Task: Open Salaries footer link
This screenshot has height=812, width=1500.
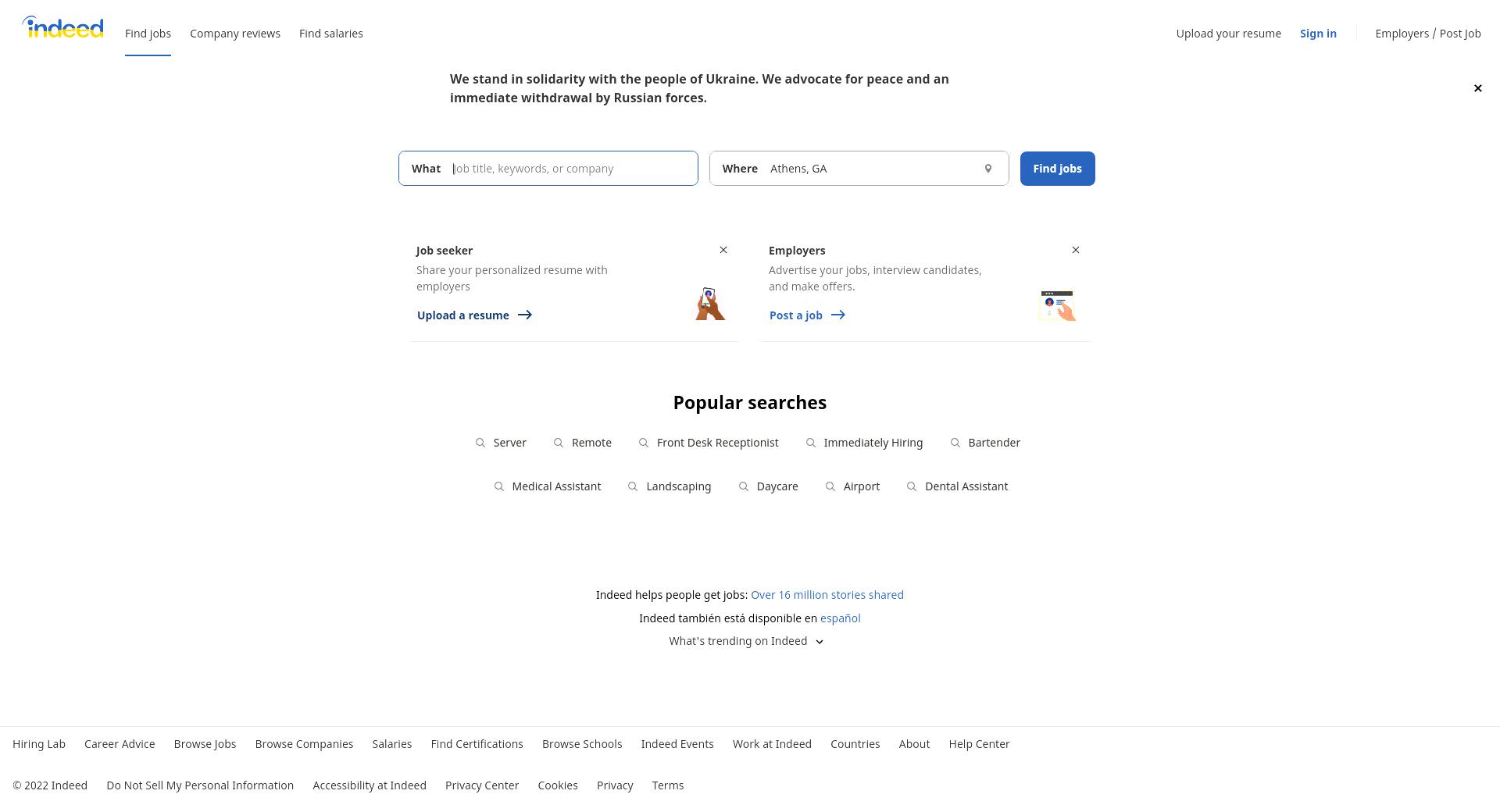Action: 392,744
